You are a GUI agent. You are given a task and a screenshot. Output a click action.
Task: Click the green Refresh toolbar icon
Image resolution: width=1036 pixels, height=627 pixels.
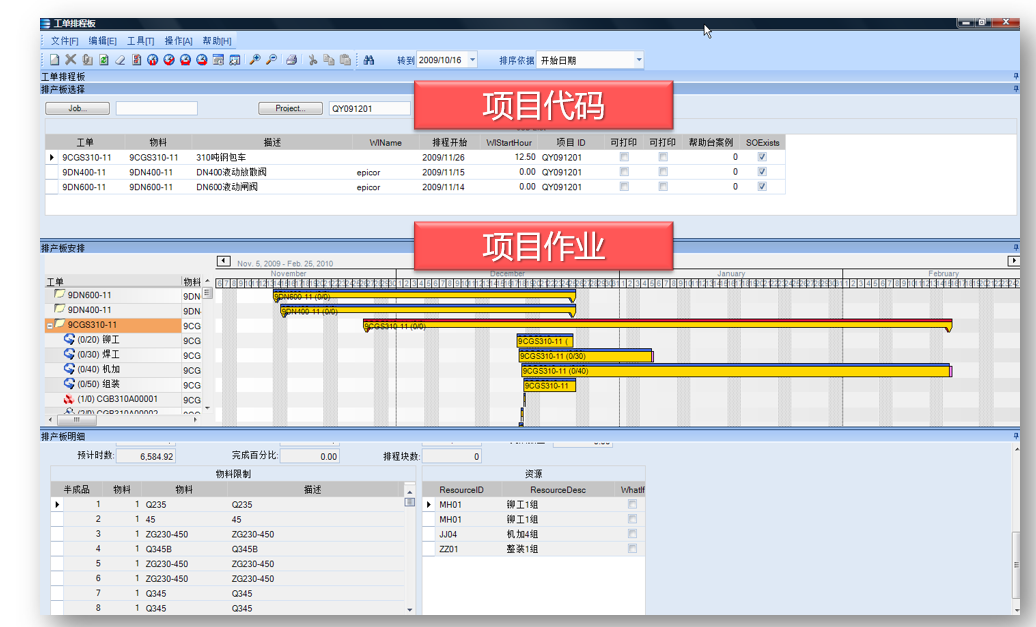click(104, 60)
